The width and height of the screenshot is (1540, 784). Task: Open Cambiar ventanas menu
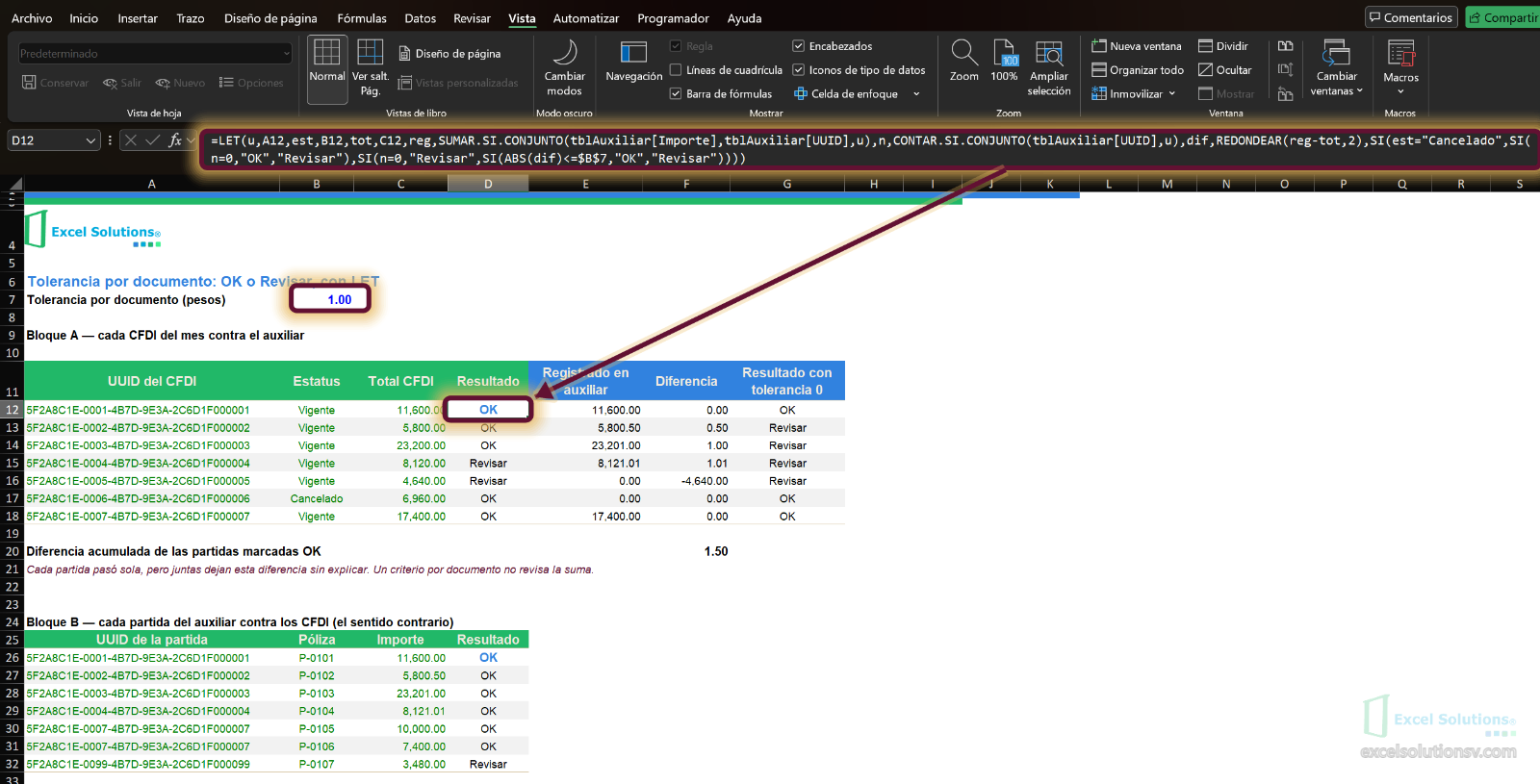point(1337,69)
